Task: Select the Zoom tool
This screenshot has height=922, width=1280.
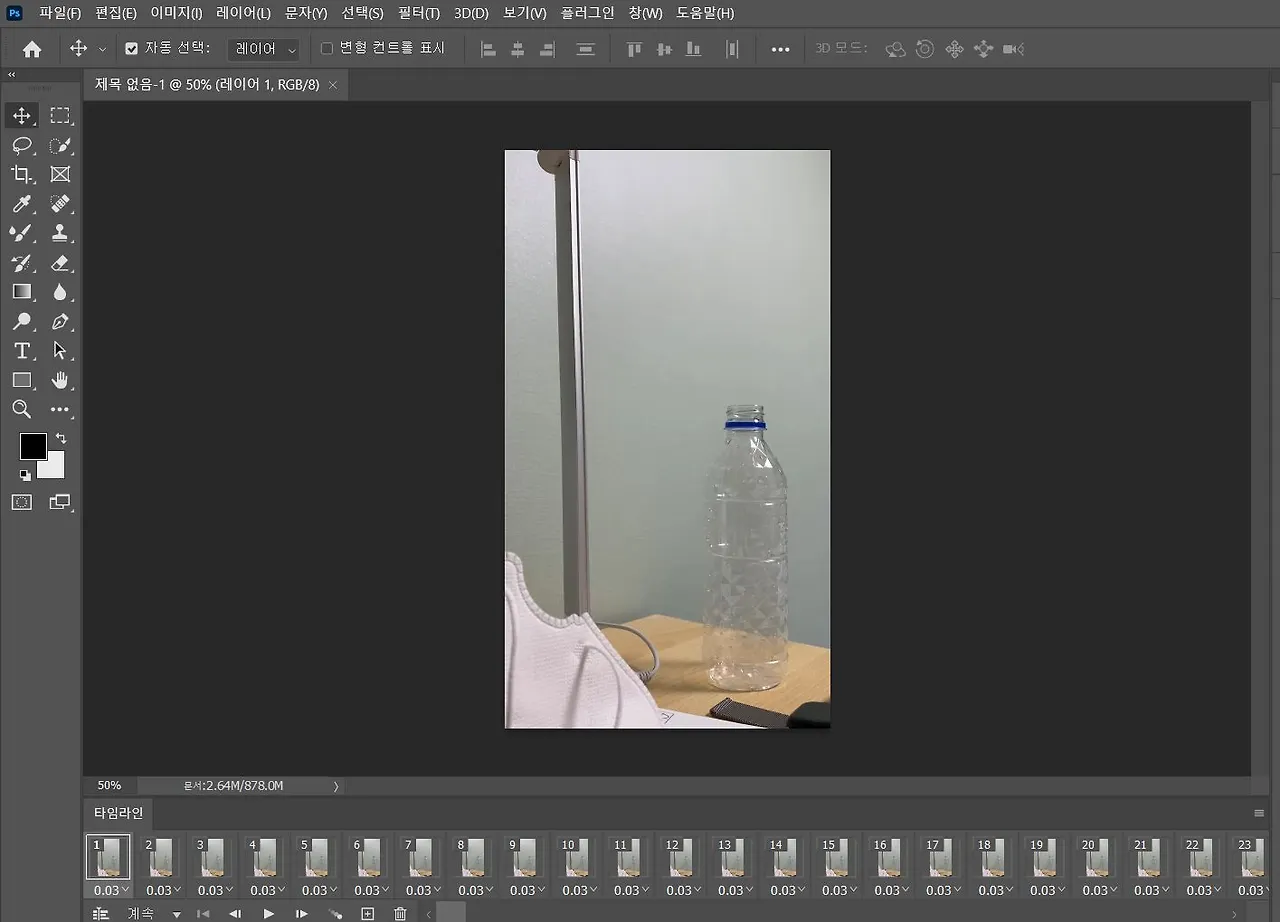Action: 21,409
